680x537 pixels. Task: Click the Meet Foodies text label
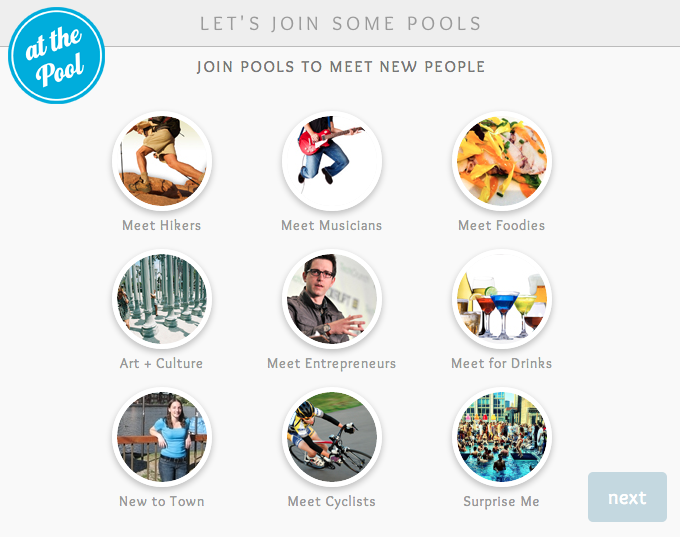502,226
